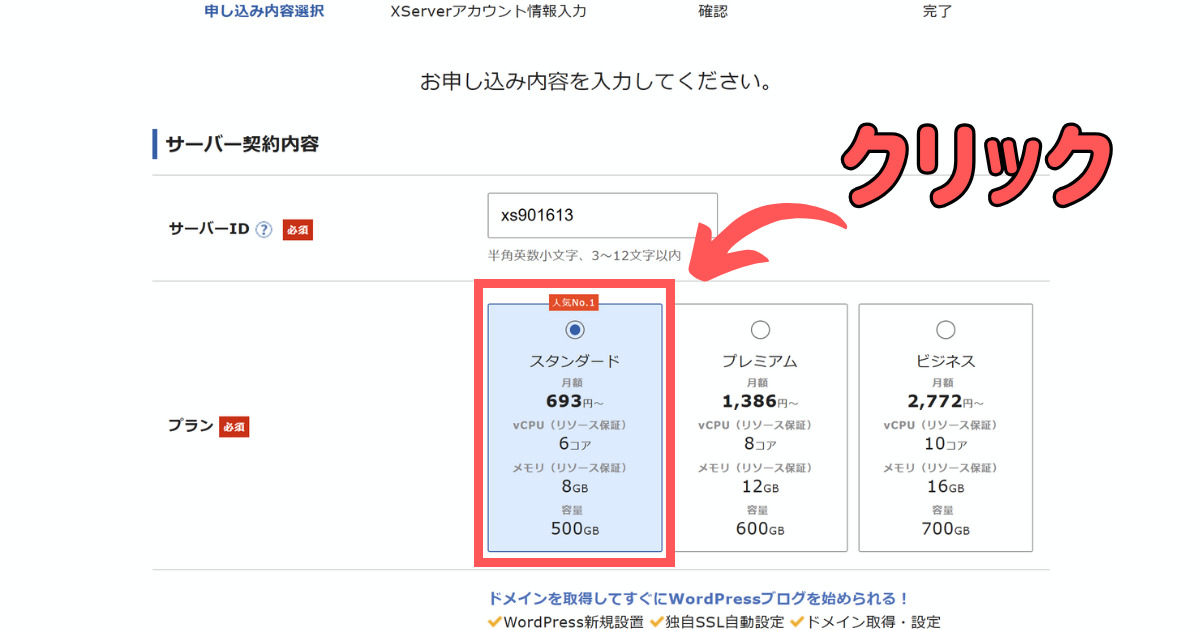
Task: Click the large クリック annotation text
Action: tap(975, 165)
